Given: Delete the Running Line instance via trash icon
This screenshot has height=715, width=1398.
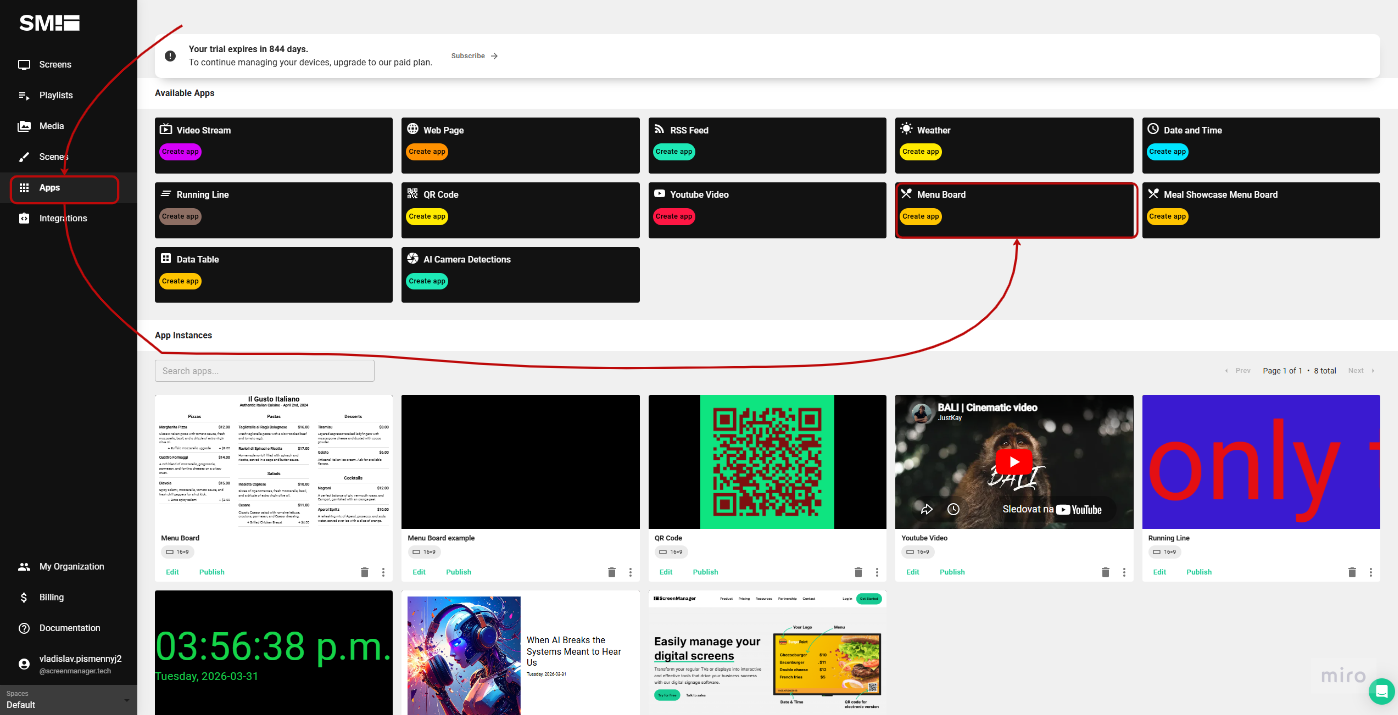Looking at the screenshot, I should click(x=1351, y=571).
